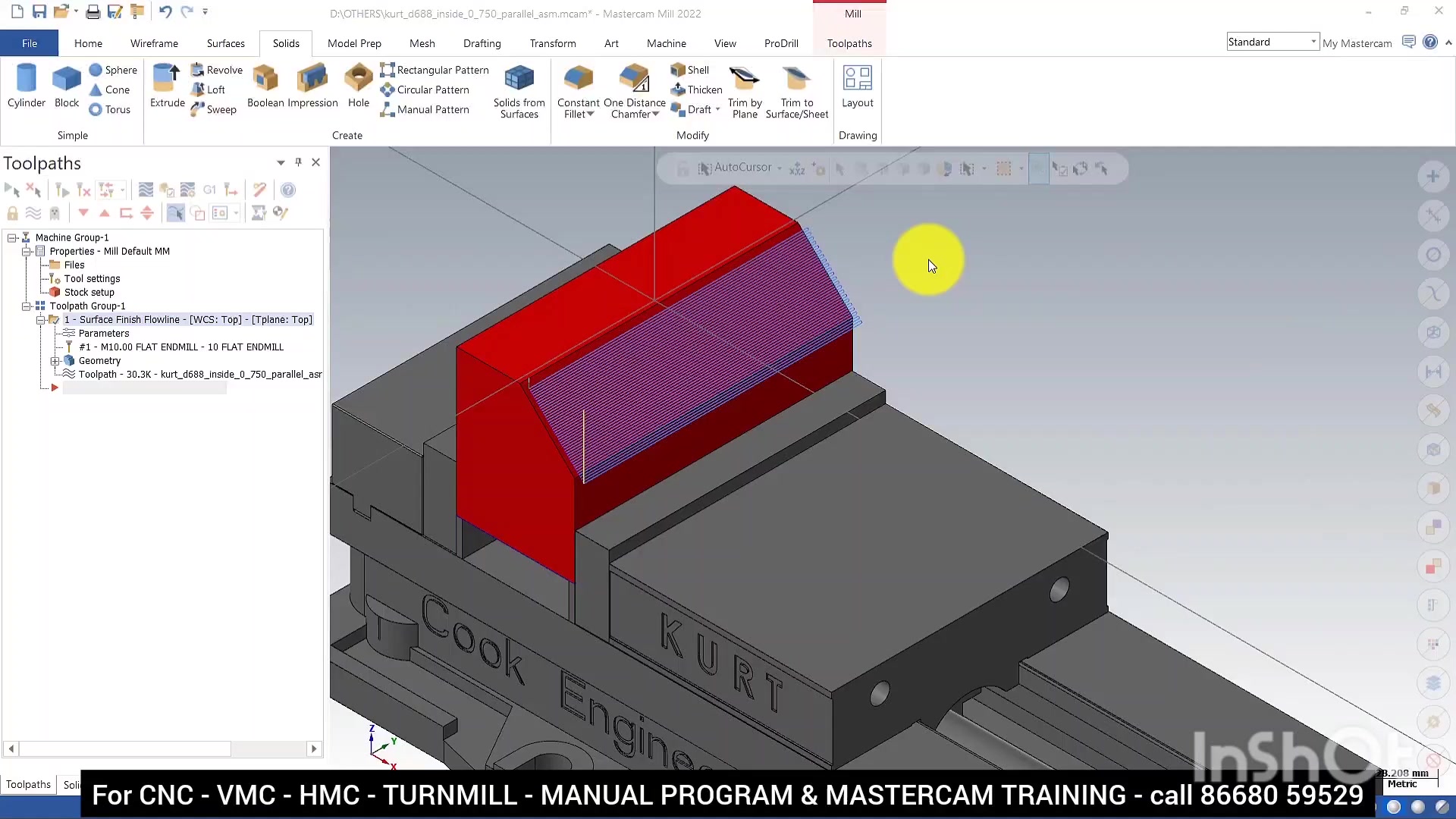Open the Draft dropdown arrow
1456x819 pixels.
tap(717, 109)
